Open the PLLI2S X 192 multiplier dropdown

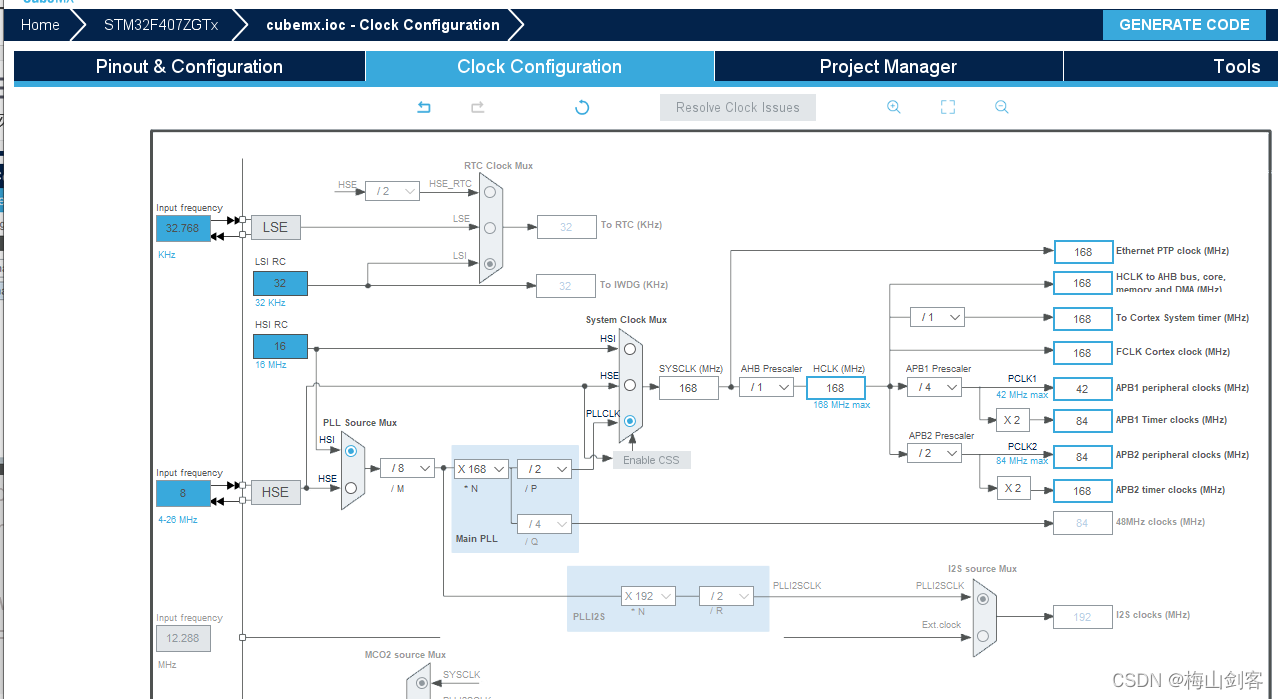(x=648, y=595)
